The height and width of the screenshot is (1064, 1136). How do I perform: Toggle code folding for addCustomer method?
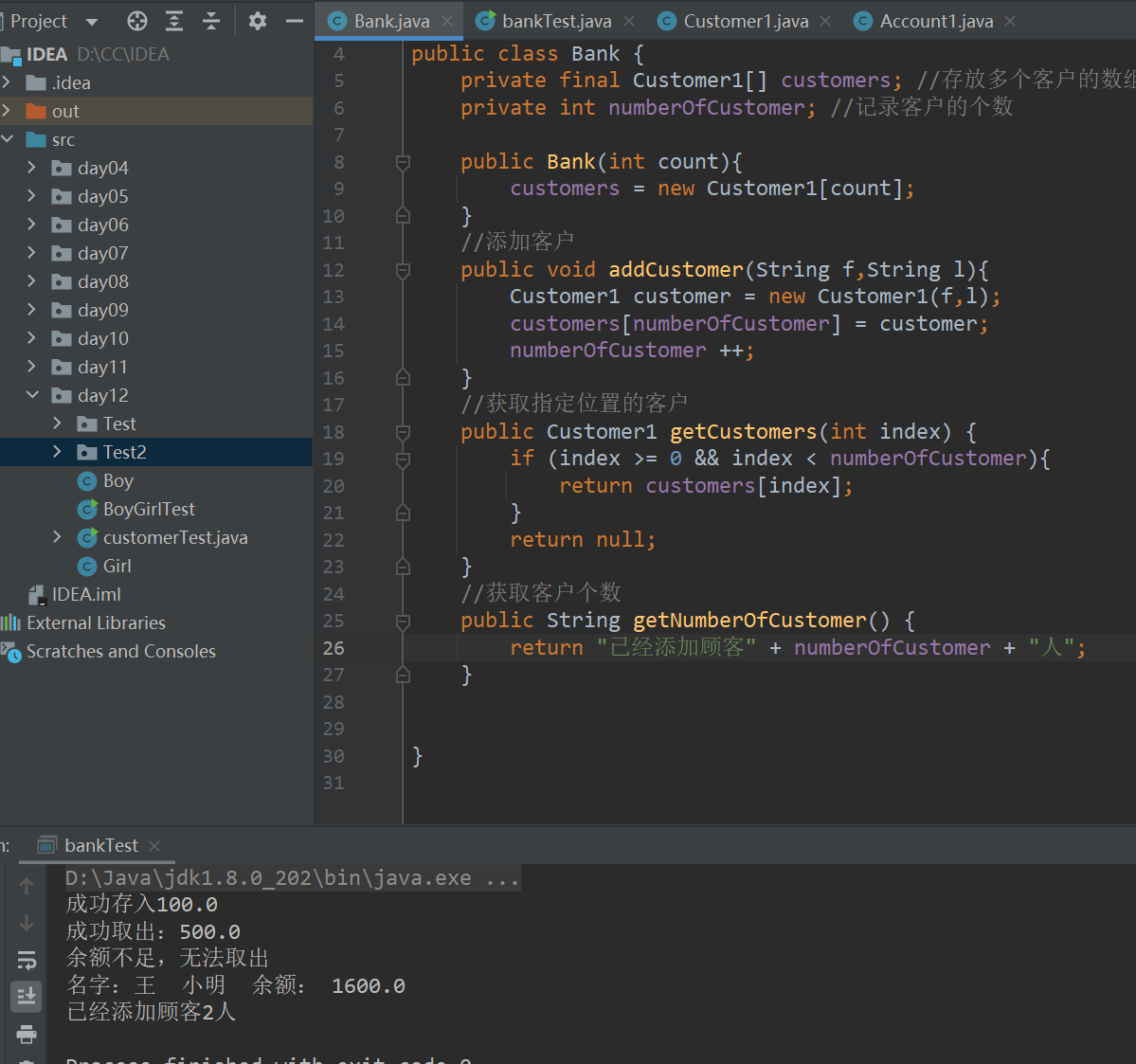403,271
